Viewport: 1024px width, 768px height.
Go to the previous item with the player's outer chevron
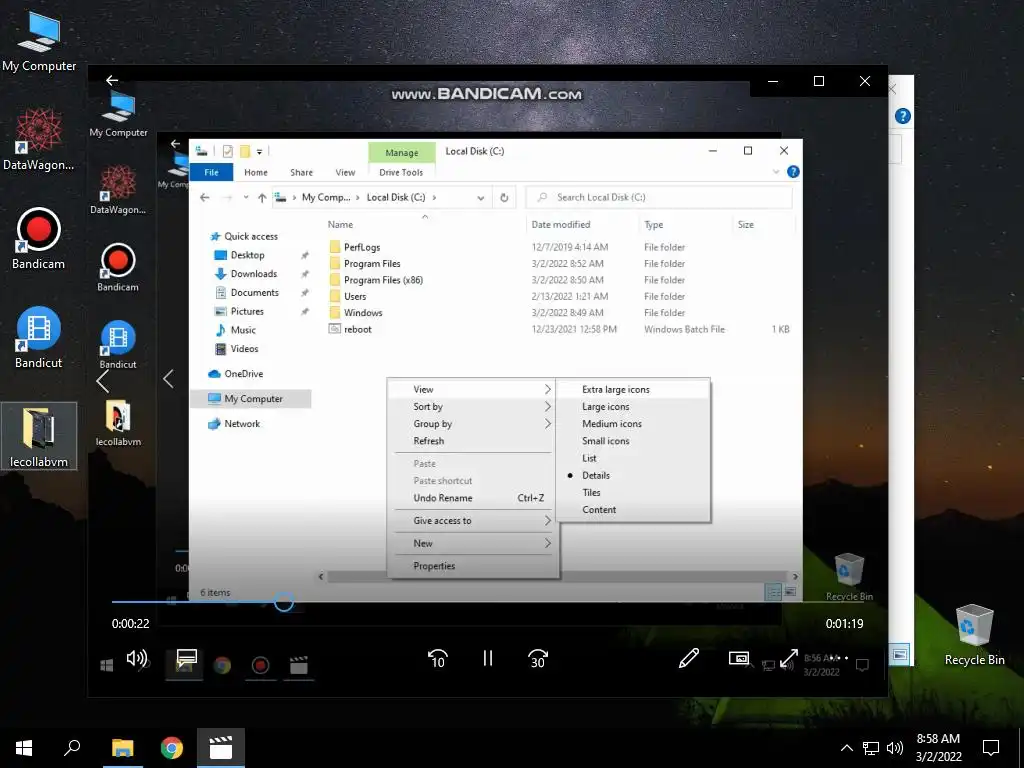point(103,381)
